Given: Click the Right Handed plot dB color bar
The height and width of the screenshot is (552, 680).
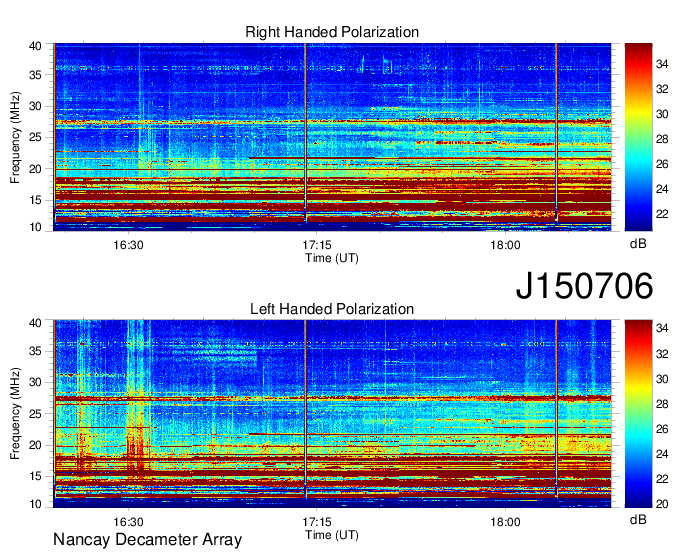Looking at the screenshot, I should 638,137.
